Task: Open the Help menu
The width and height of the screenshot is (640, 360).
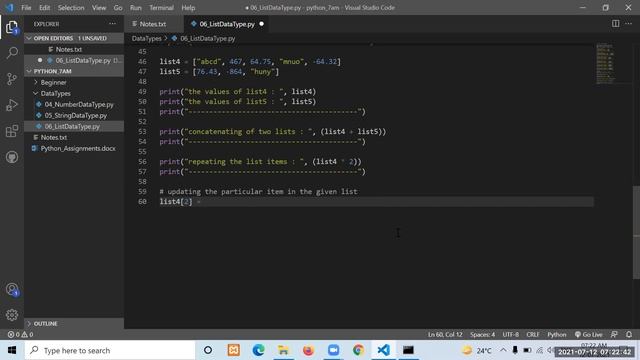Action: click(x=188, y=7)
